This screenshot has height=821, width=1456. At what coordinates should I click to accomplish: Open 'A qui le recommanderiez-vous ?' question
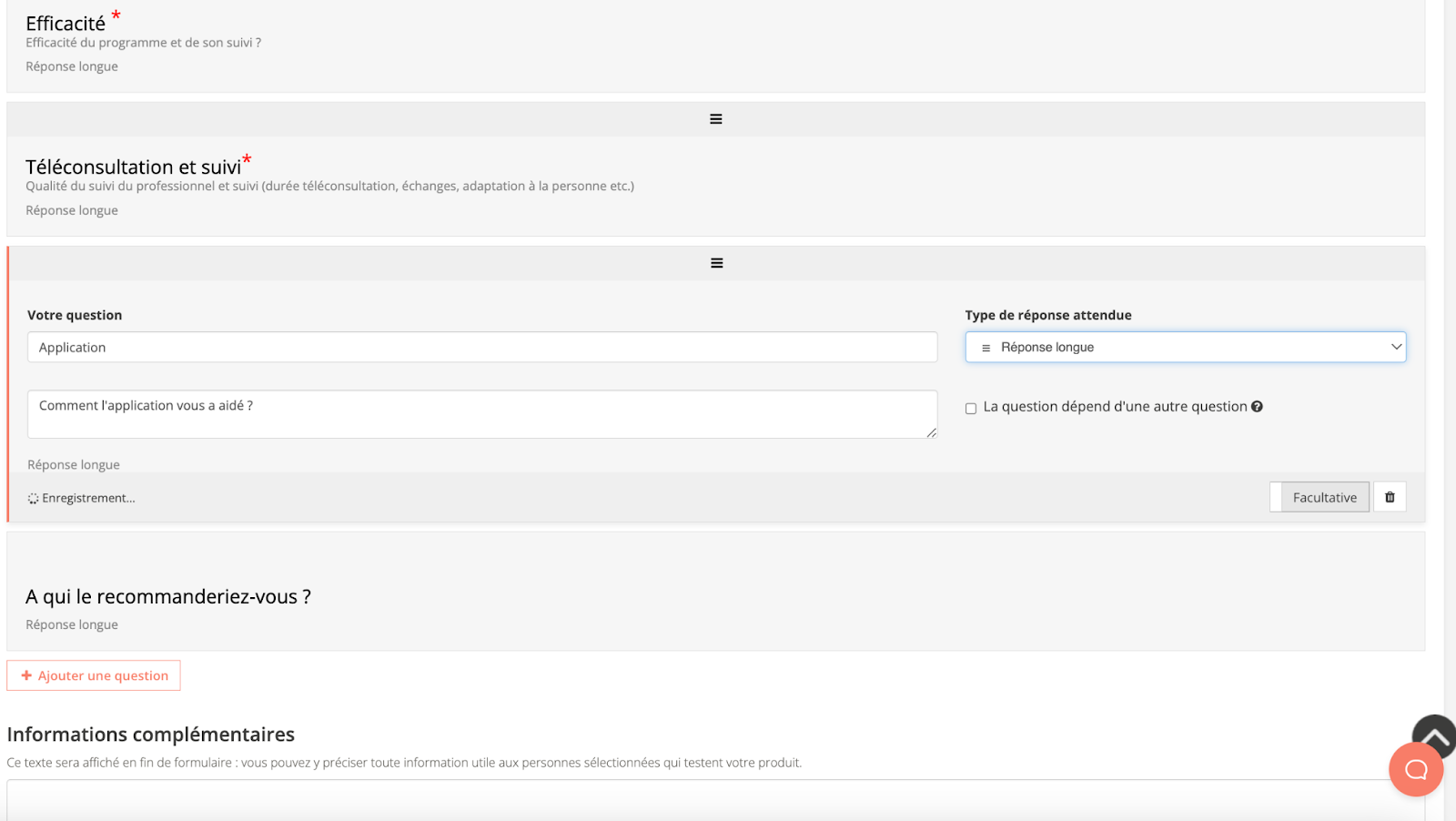[x=168, y=597]
